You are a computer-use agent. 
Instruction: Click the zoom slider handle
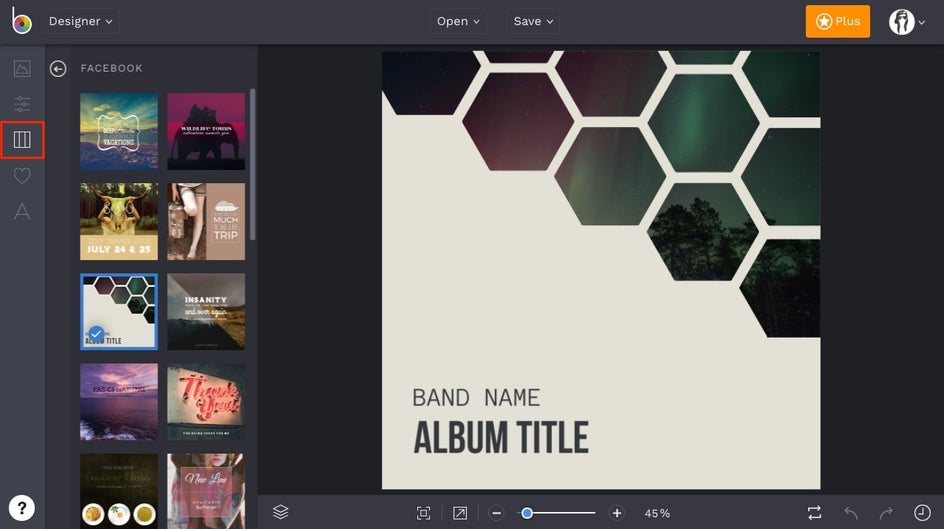(527, 513)
